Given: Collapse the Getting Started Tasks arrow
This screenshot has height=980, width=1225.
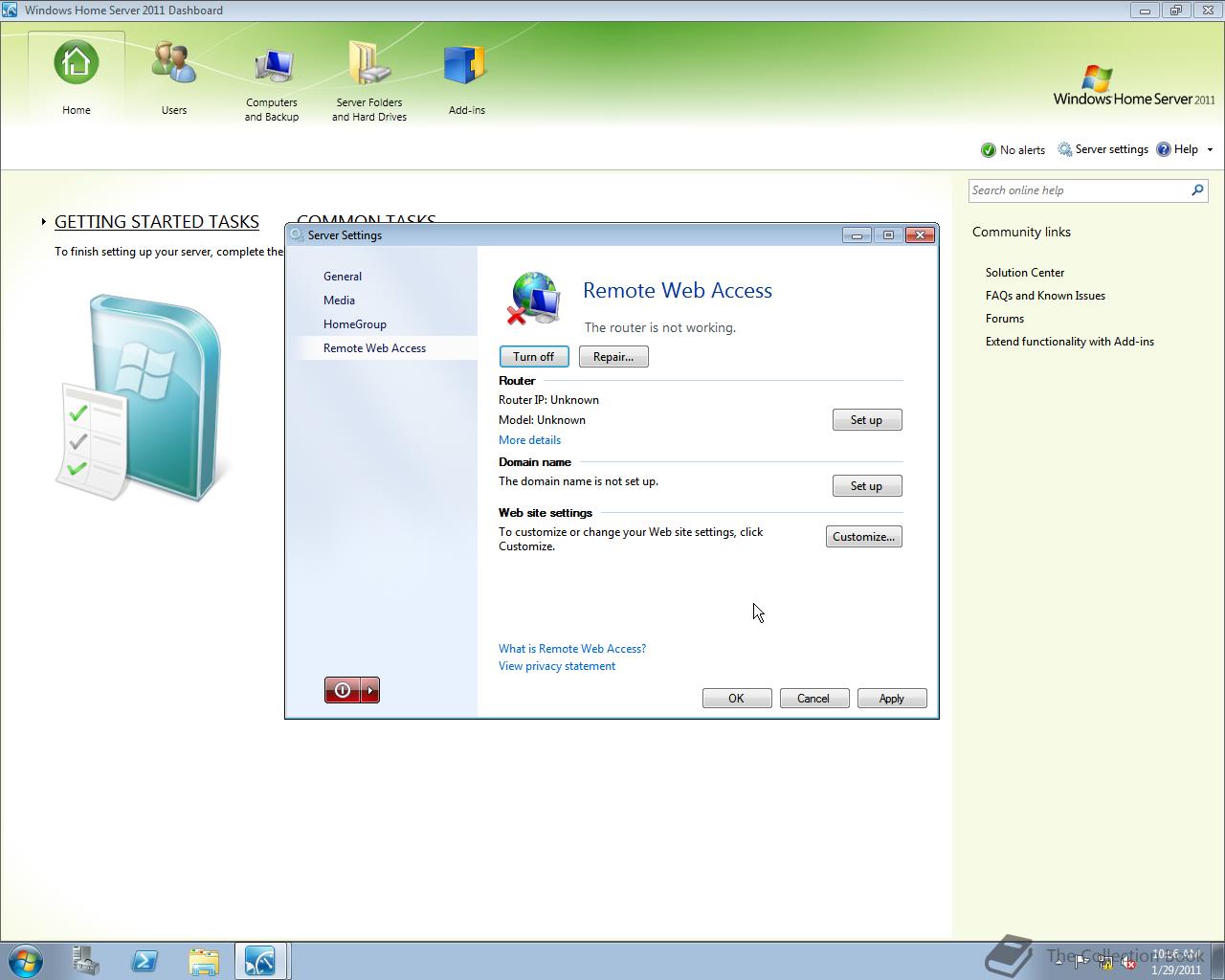Looking at the screenshot, I should click(x=43, y=222).
